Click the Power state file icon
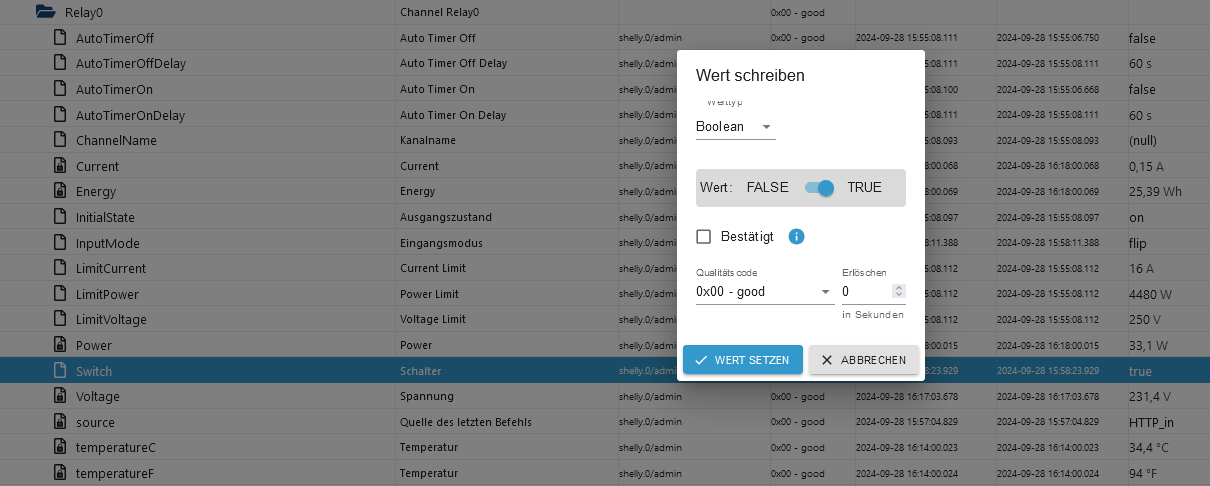 click(x=59, y=345)
